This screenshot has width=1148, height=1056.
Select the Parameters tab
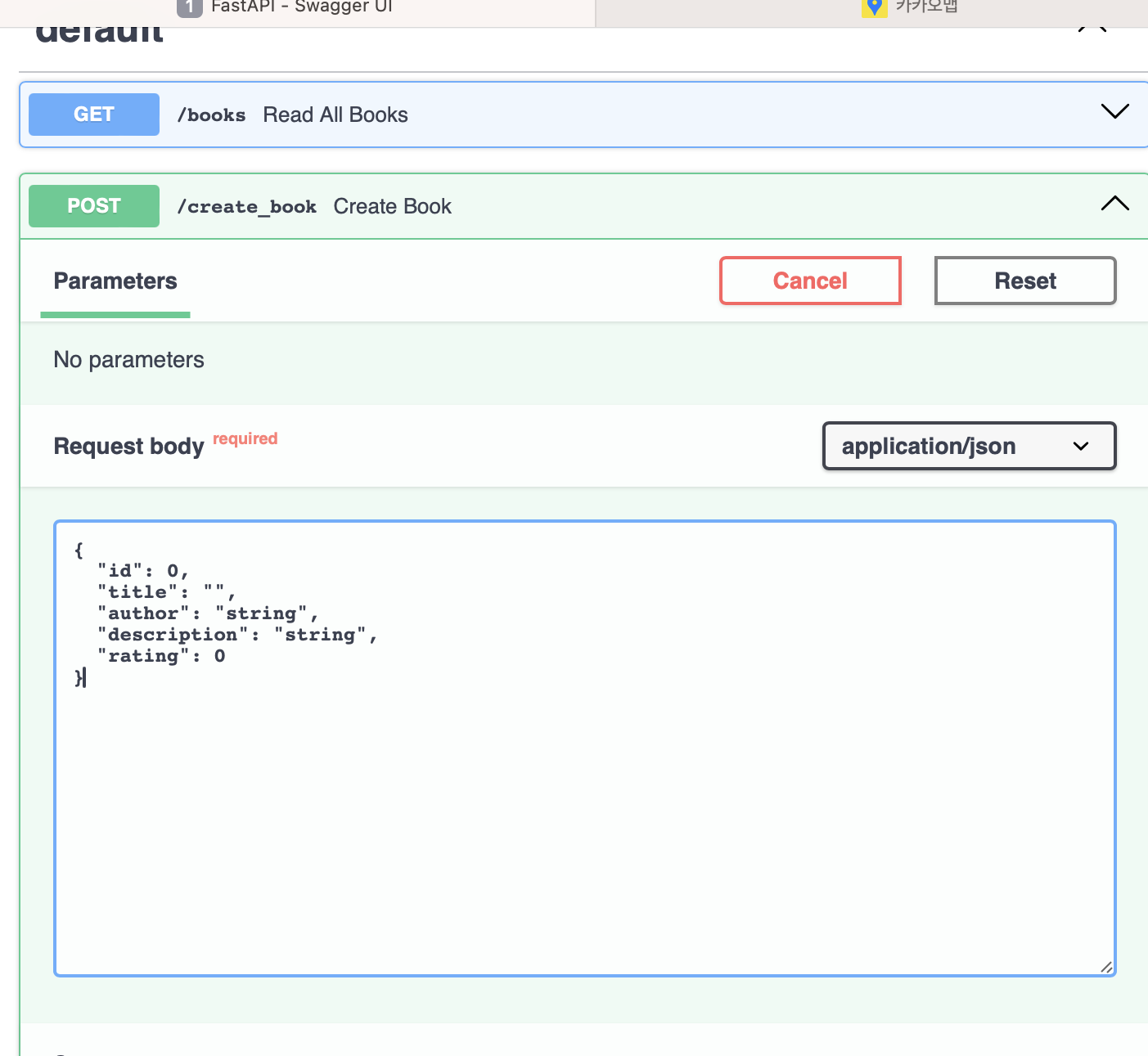pos(115,281)
